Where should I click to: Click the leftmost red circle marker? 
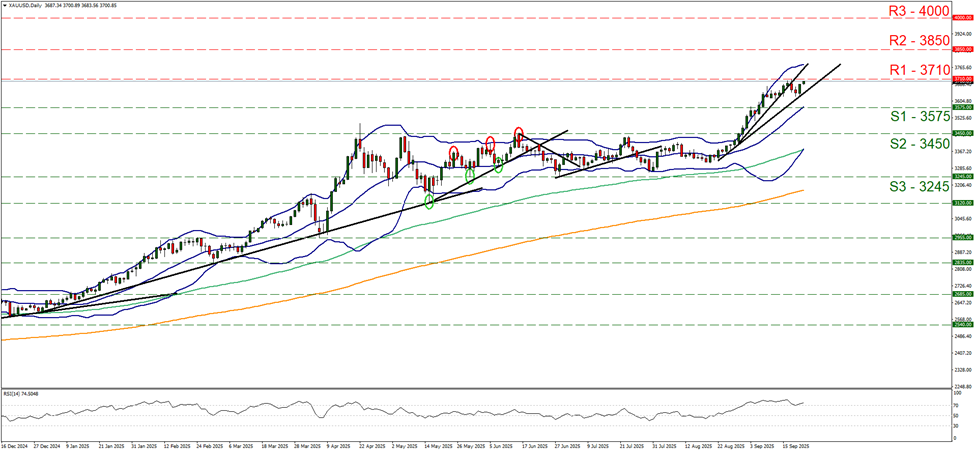453,152
